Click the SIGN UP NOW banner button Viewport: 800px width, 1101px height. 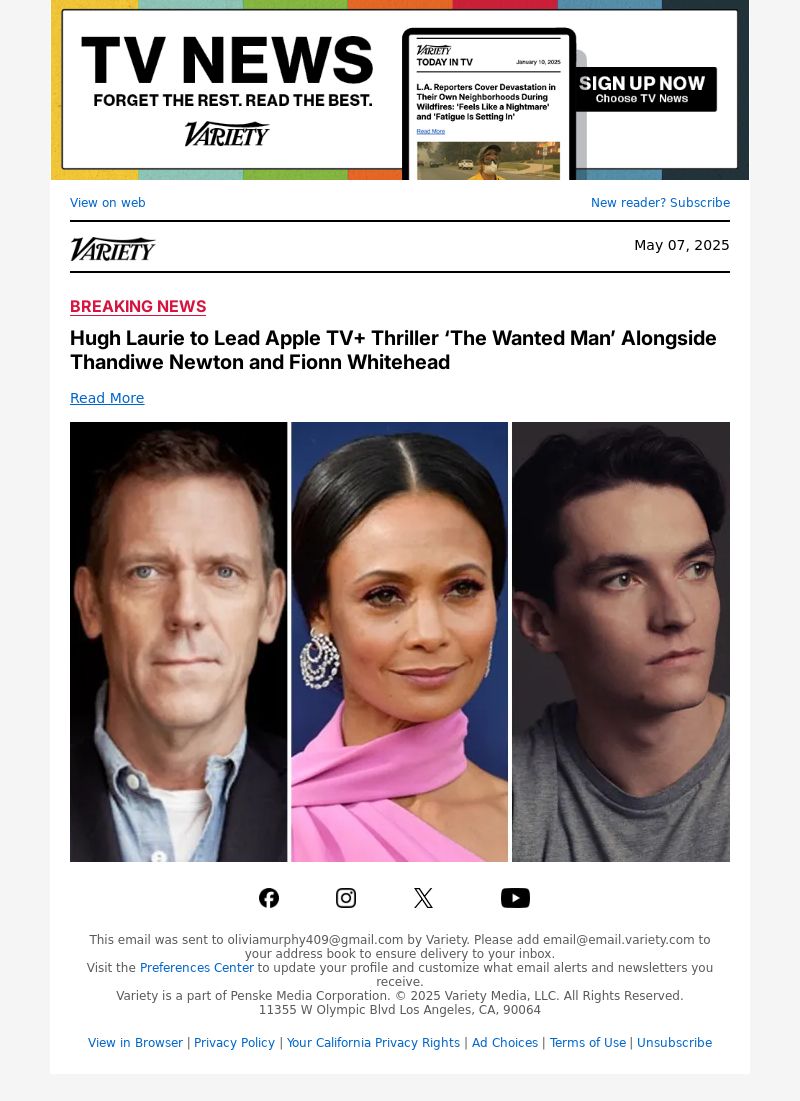[x=641, y=89]
